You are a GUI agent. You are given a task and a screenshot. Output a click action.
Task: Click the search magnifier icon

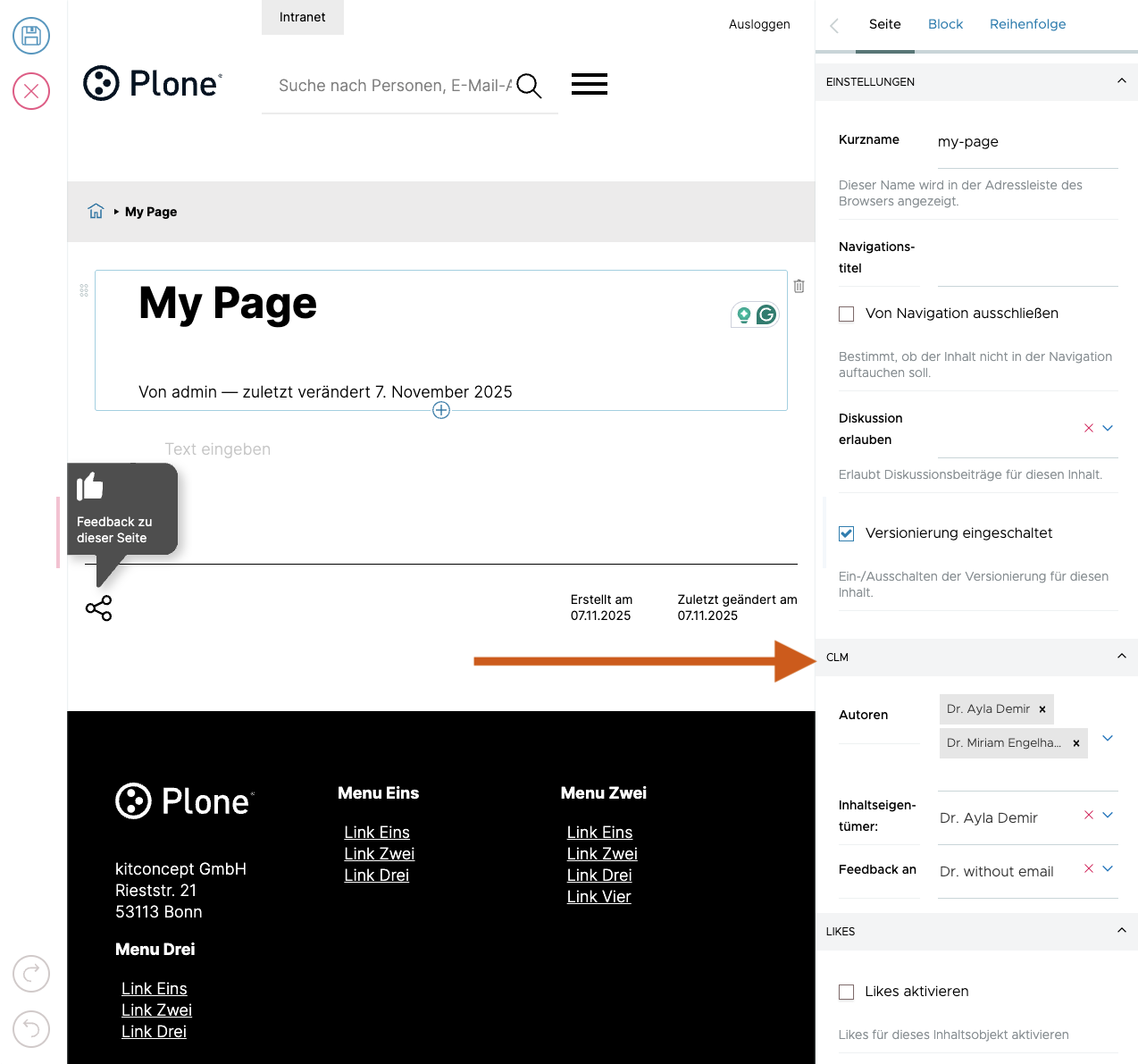[x=530, y=86]
